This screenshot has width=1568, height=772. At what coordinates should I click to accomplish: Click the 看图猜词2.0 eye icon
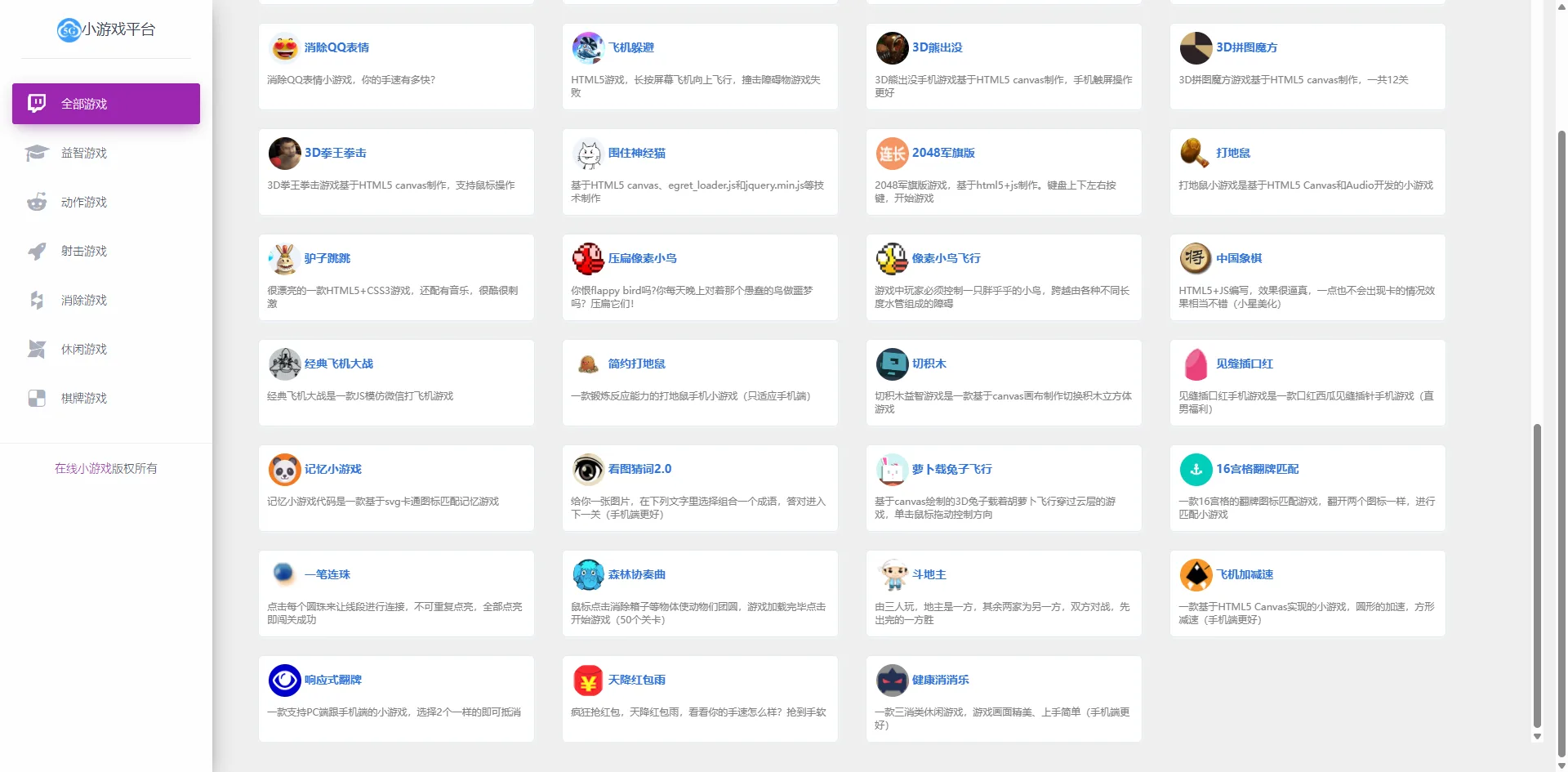pyautogui.click(x=588, y=470)
